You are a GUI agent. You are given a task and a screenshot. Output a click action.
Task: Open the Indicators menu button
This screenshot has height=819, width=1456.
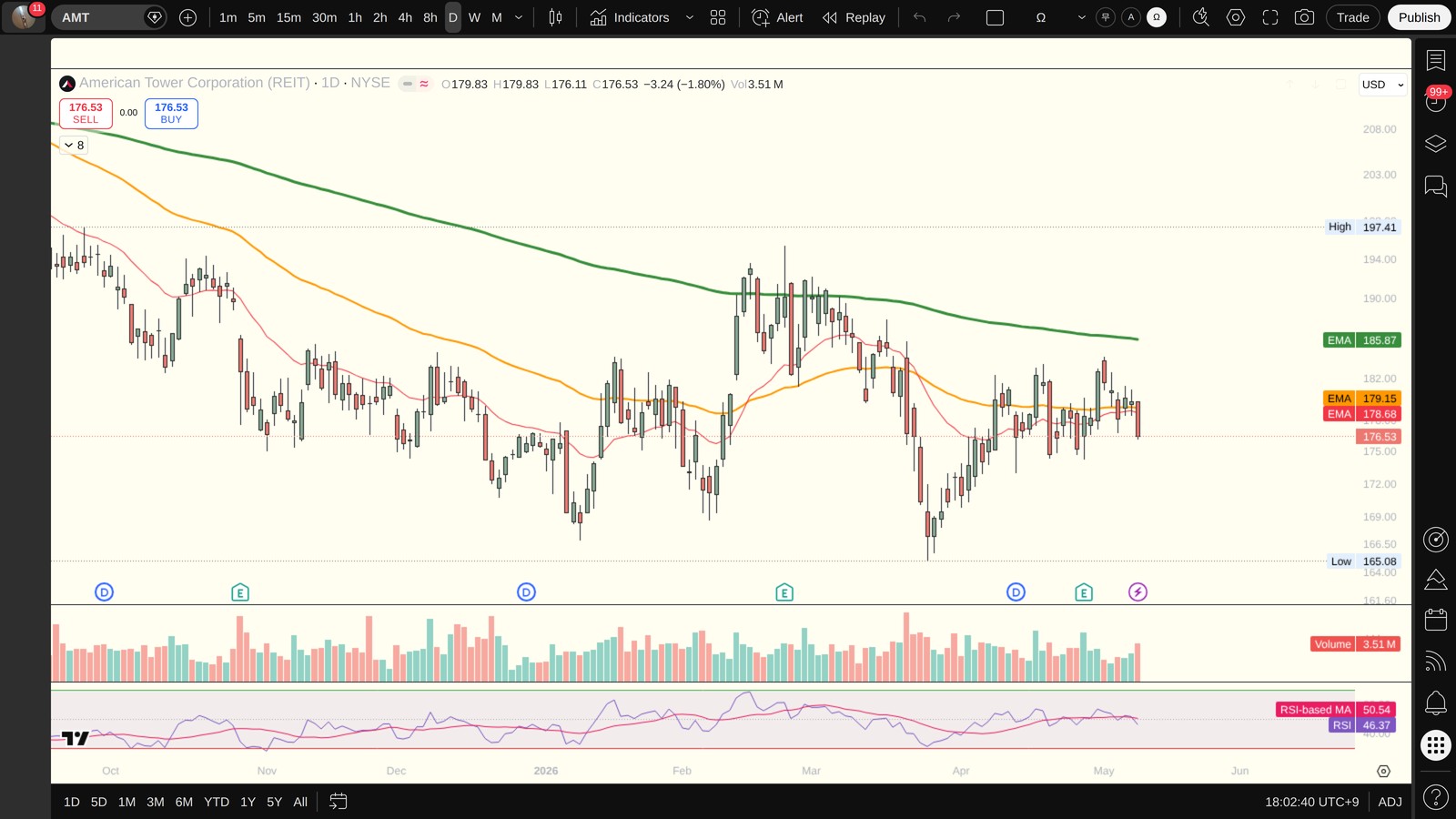(630, 17)
